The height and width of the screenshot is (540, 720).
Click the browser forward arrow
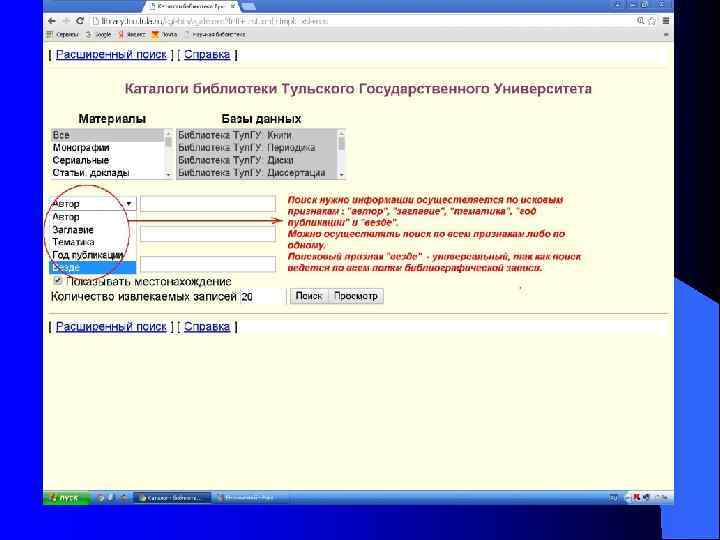(66, 21)
